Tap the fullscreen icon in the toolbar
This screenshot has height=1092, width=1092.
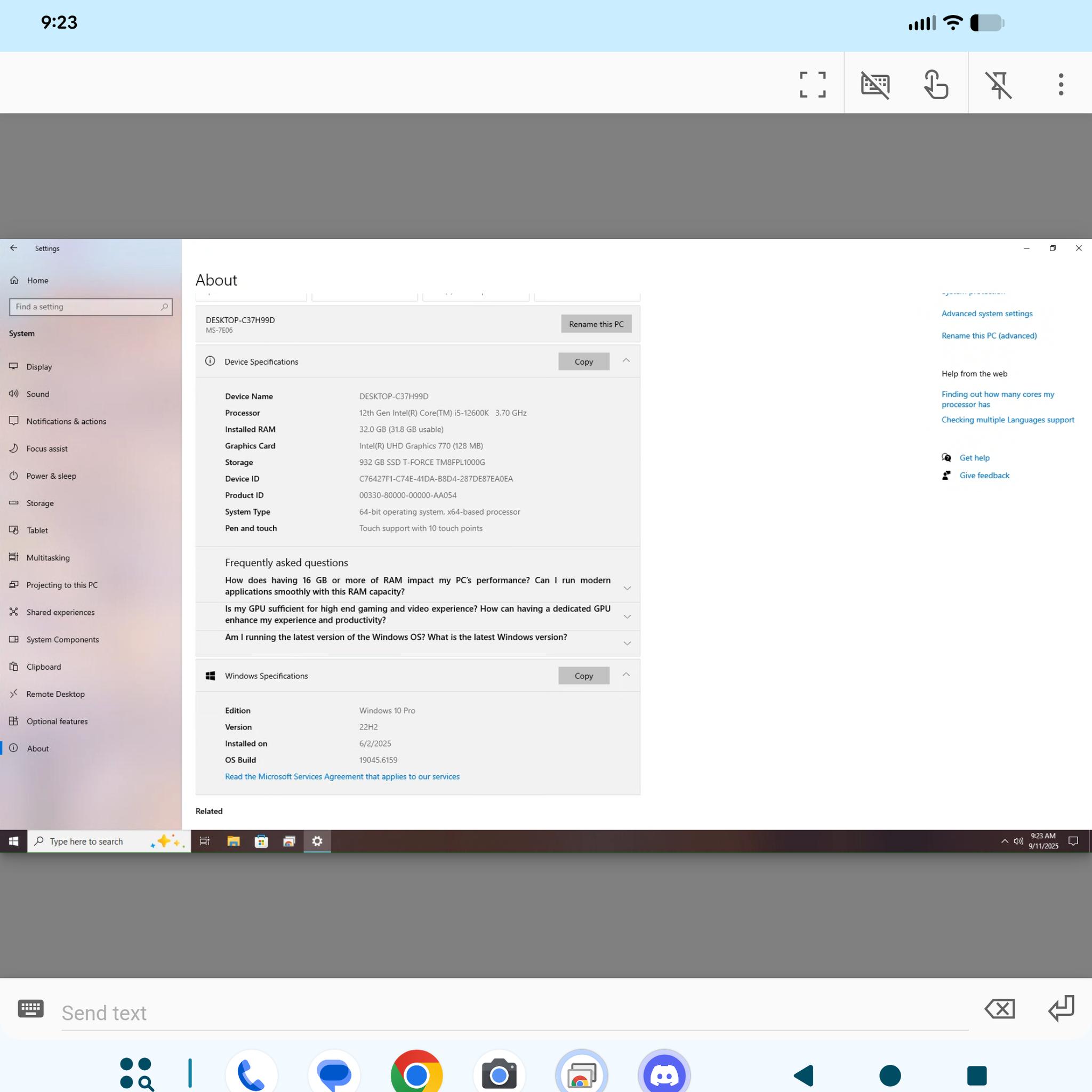click(x=812, y=85)
